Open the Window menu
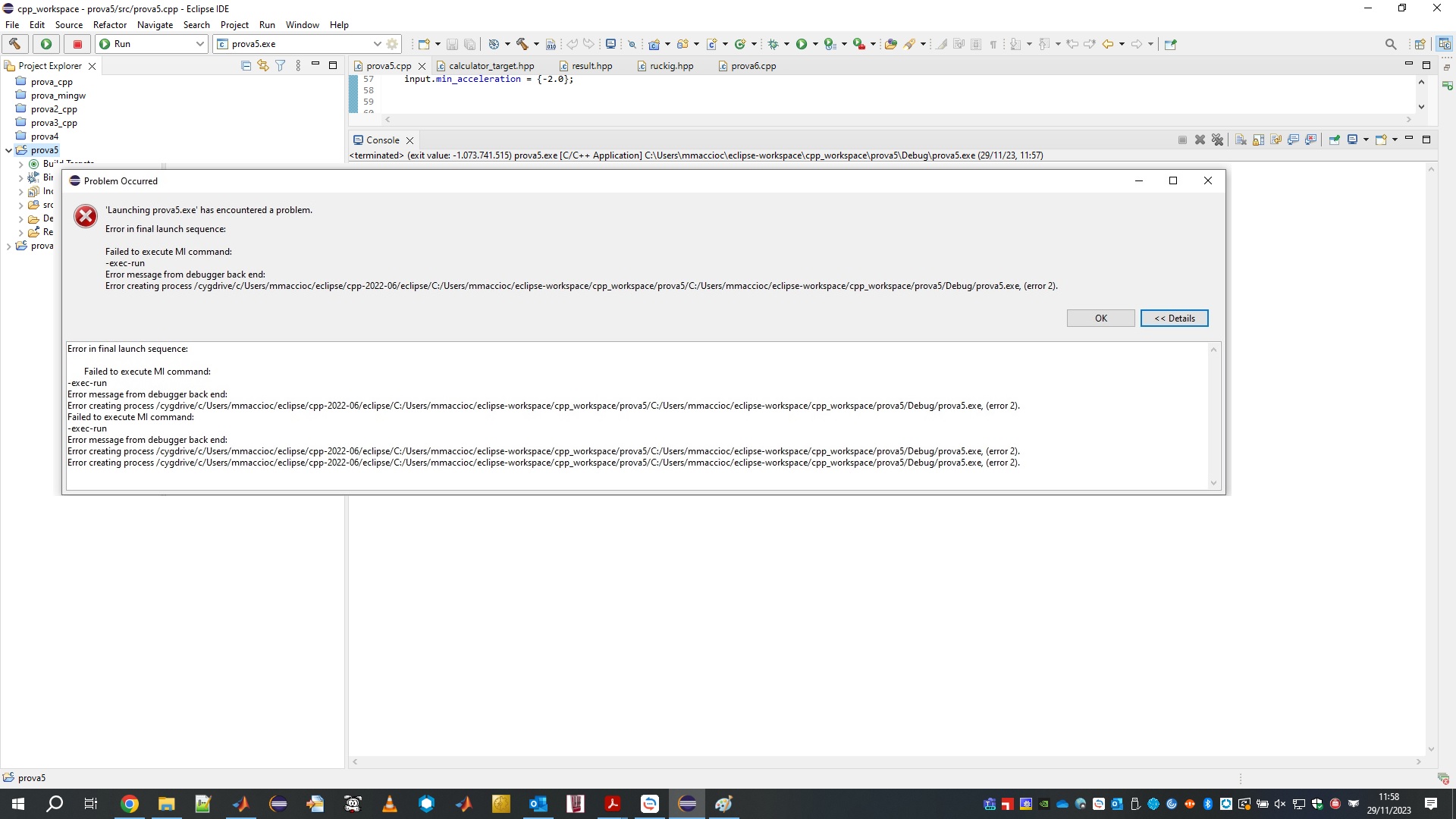Image resolution: width=1456 pixels, height=819 pixels. click(x=302, y=25)
